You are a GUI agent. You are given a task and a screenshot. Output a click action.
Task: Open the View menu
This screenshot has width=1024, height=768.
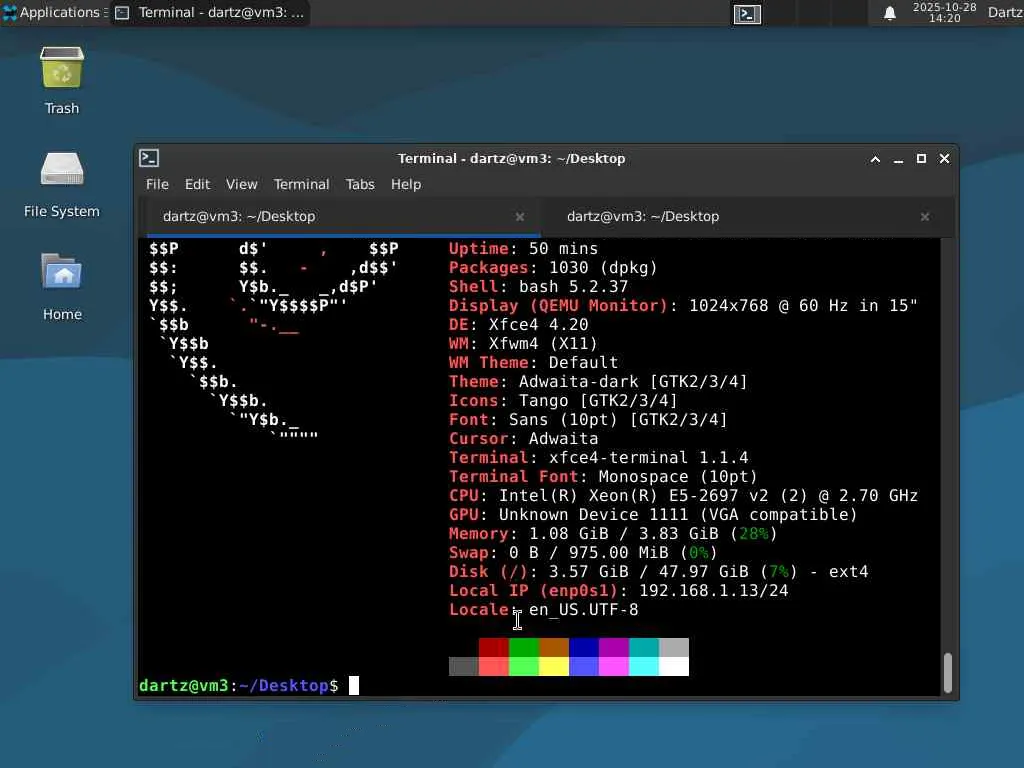click(x=242, y=184)
